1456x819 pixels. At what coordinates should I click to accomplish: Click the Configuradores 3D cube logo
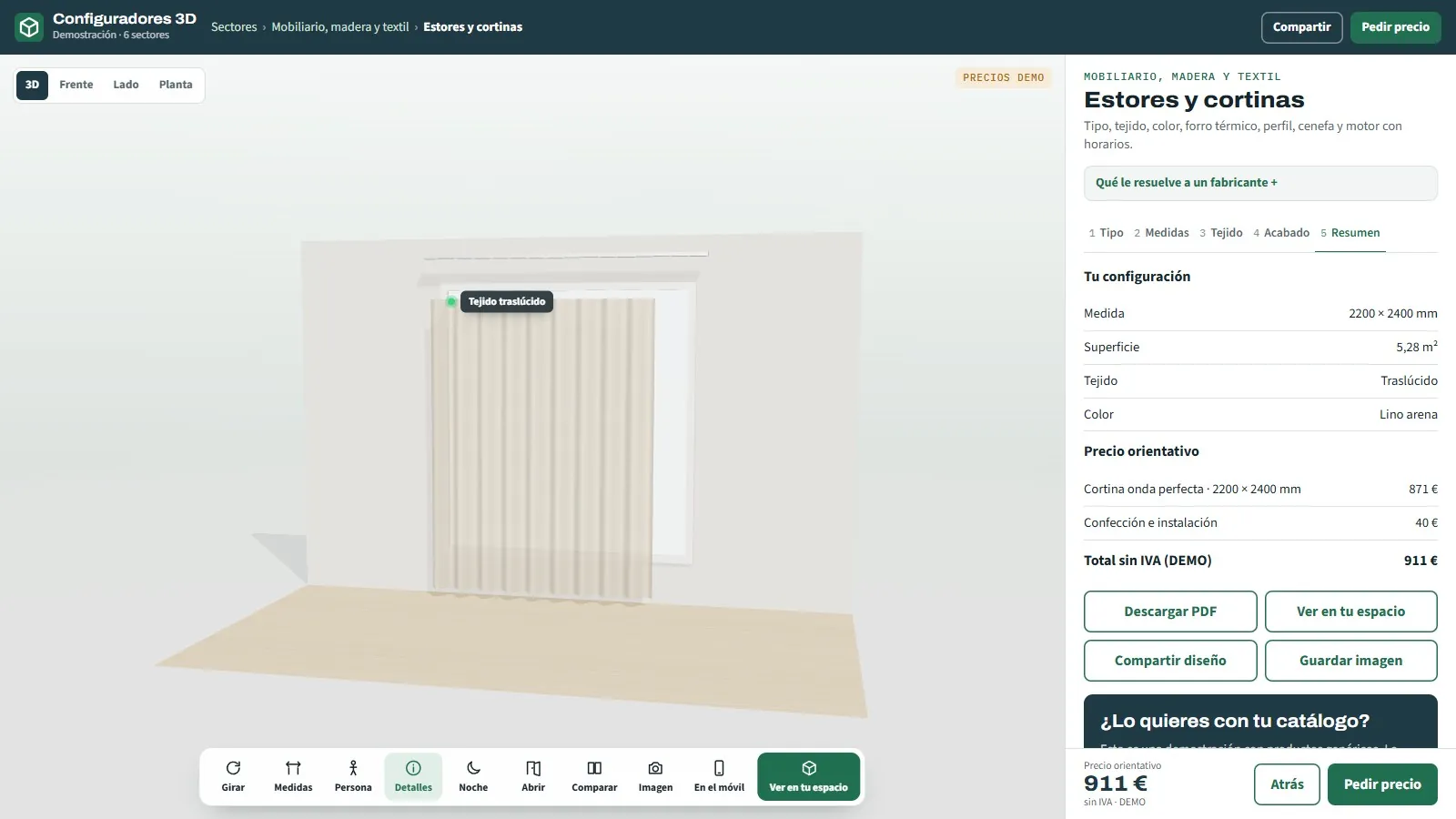pos(29,27)
